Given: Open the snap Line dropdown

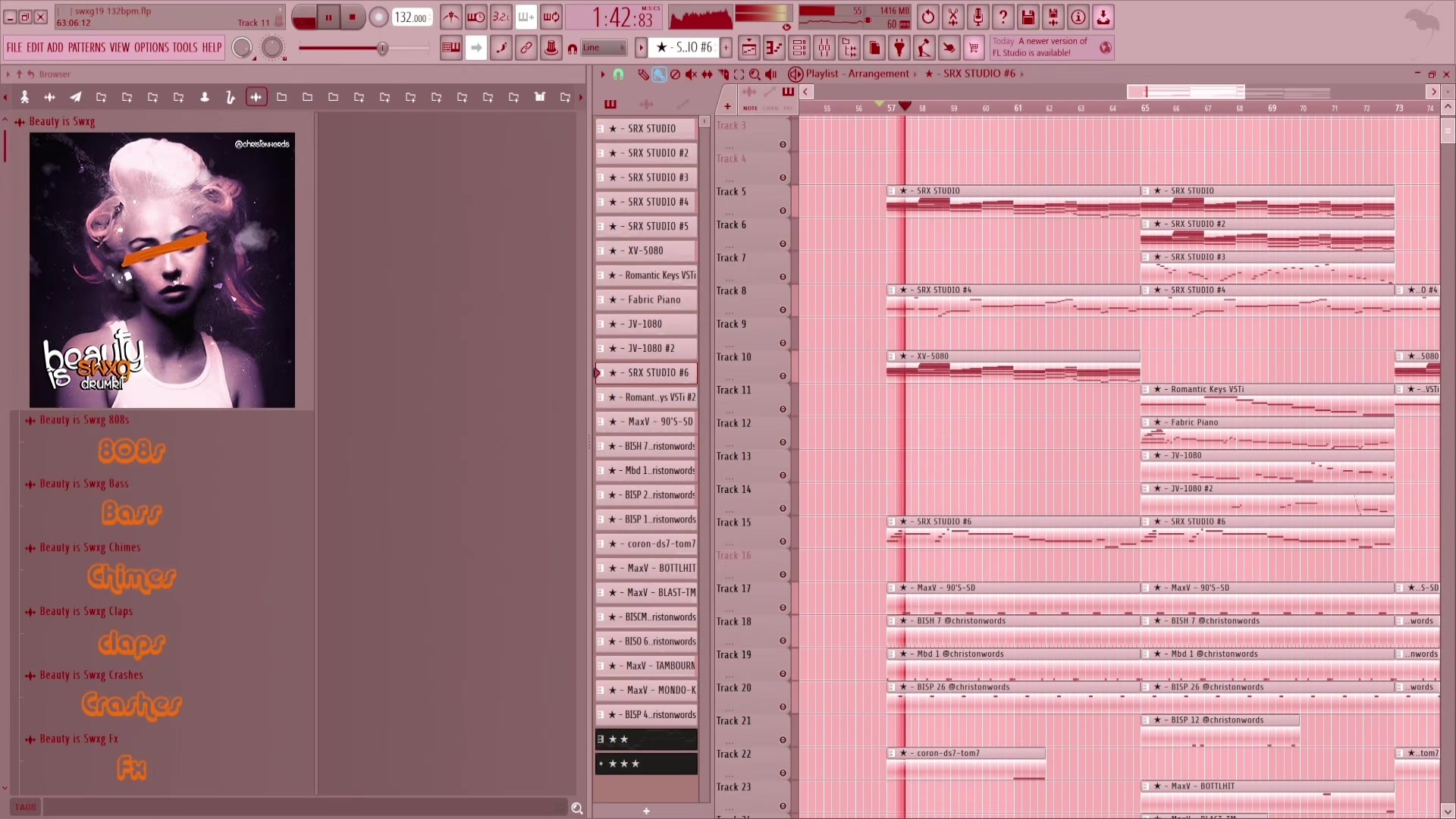Looking at the screenshot, I should pyautogui.click(x=604, y=48).
